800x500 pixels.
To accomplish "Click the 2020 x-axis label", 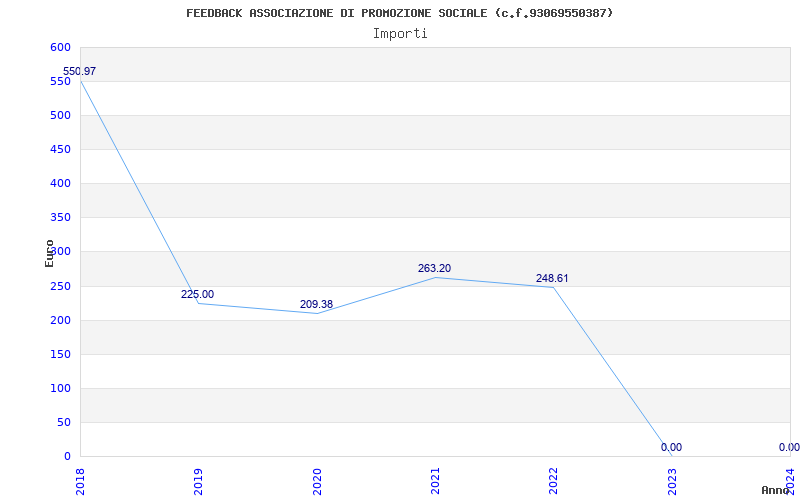I will pyautogui.click(x=317, y=481).
